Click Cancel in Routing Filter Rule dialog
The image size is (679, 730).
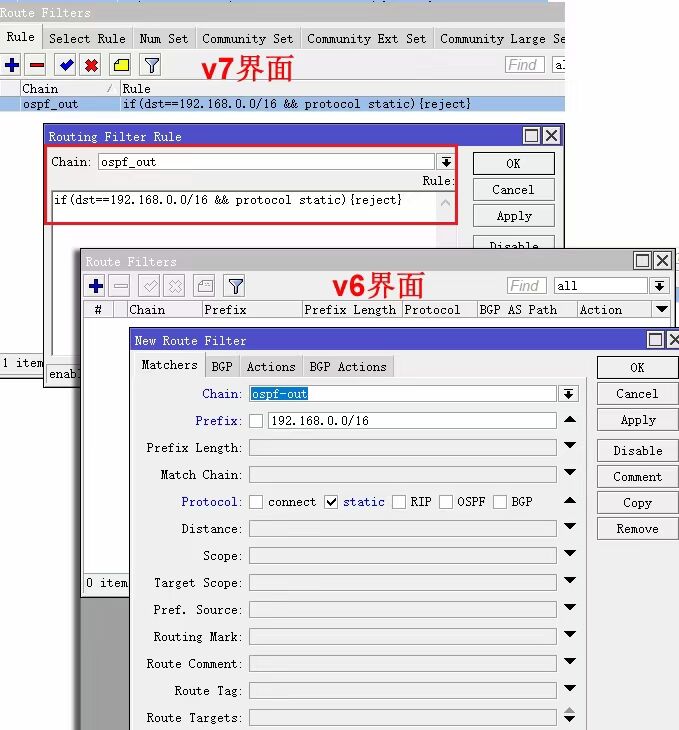(x=513, y=189)
